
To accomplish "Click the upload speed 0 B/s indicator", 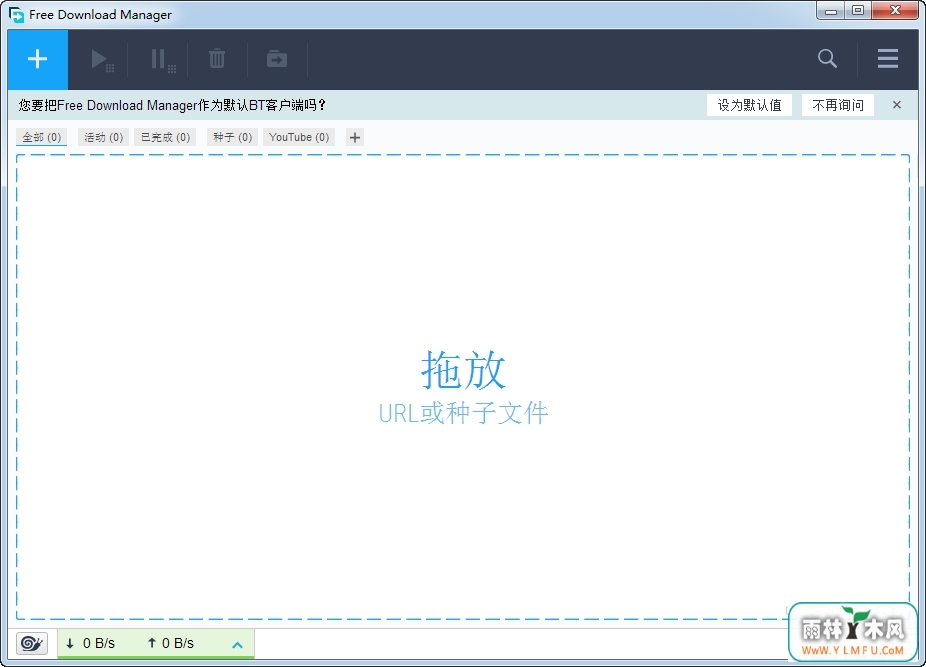I will coord(171,643).
